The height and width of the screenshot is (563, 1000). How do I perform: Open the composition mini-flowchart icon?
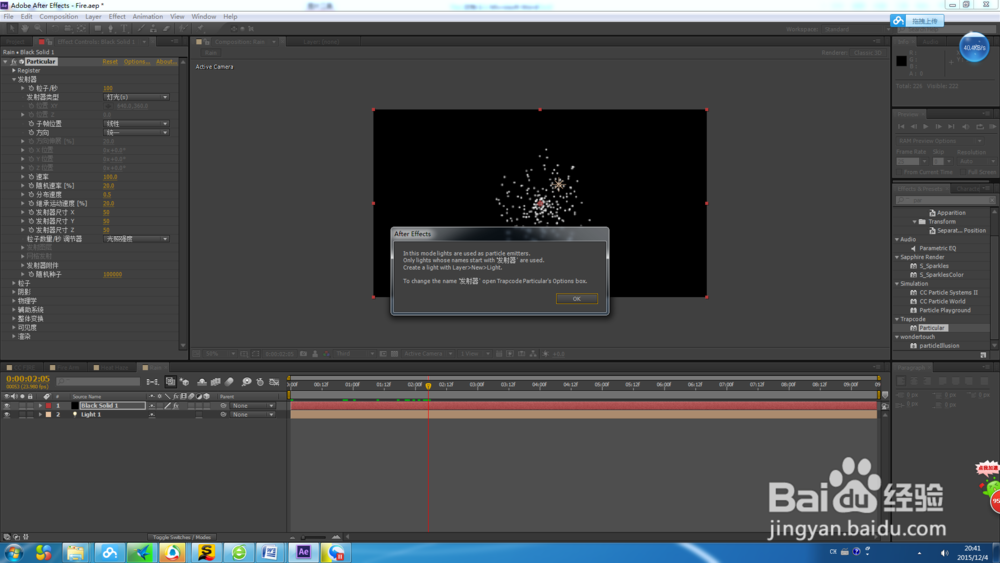[152, 382]
